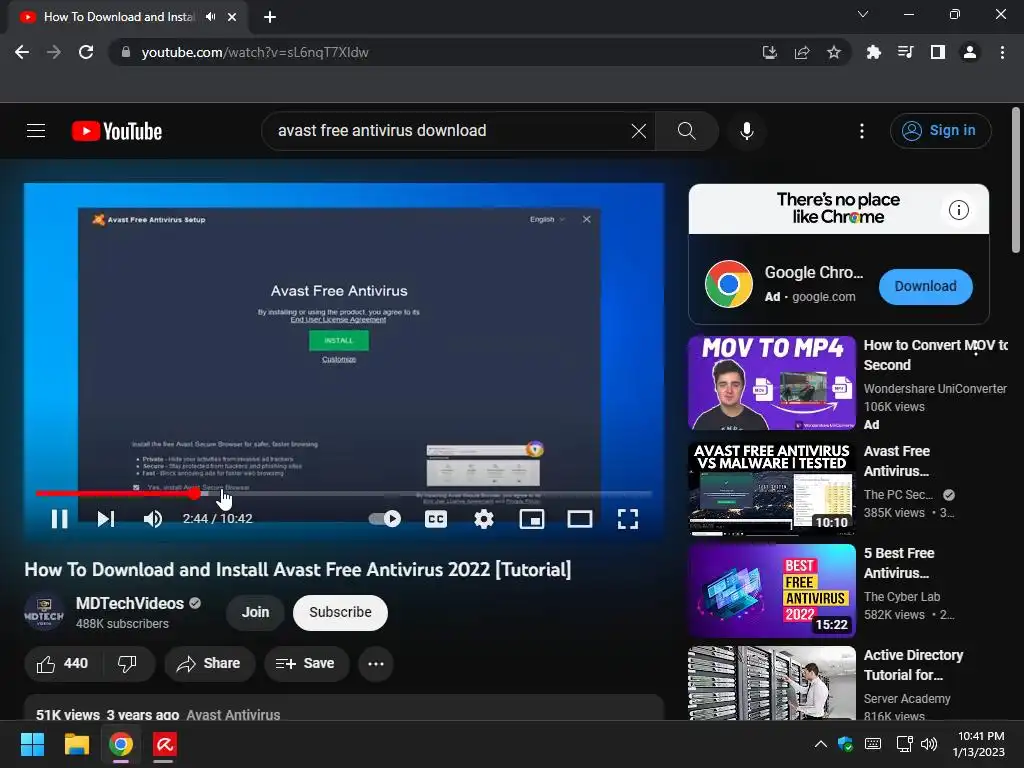Screen dimensions: 1024x768
Task: Click the Download button in Chrome ad
Action: click(x=925, y=286)
